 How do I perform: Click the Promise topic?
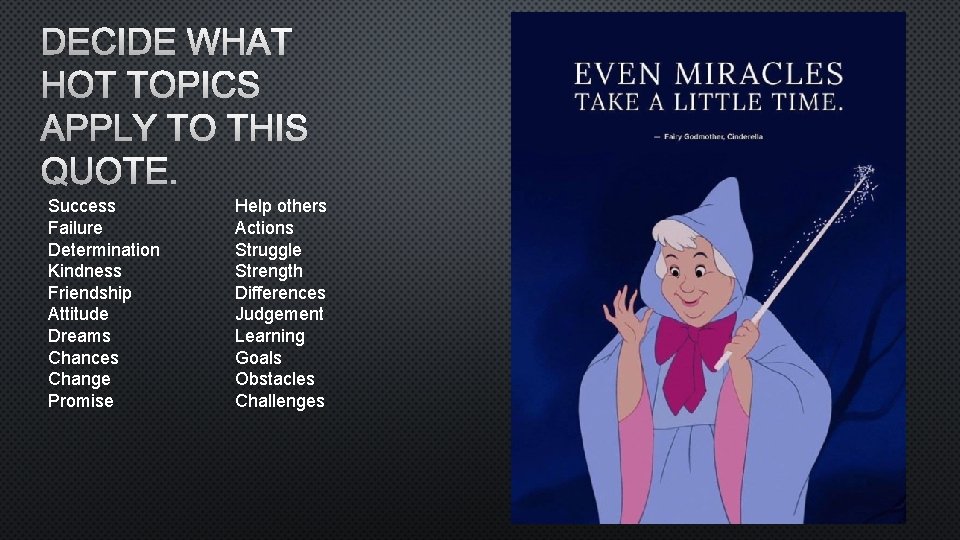pos(81,401)
